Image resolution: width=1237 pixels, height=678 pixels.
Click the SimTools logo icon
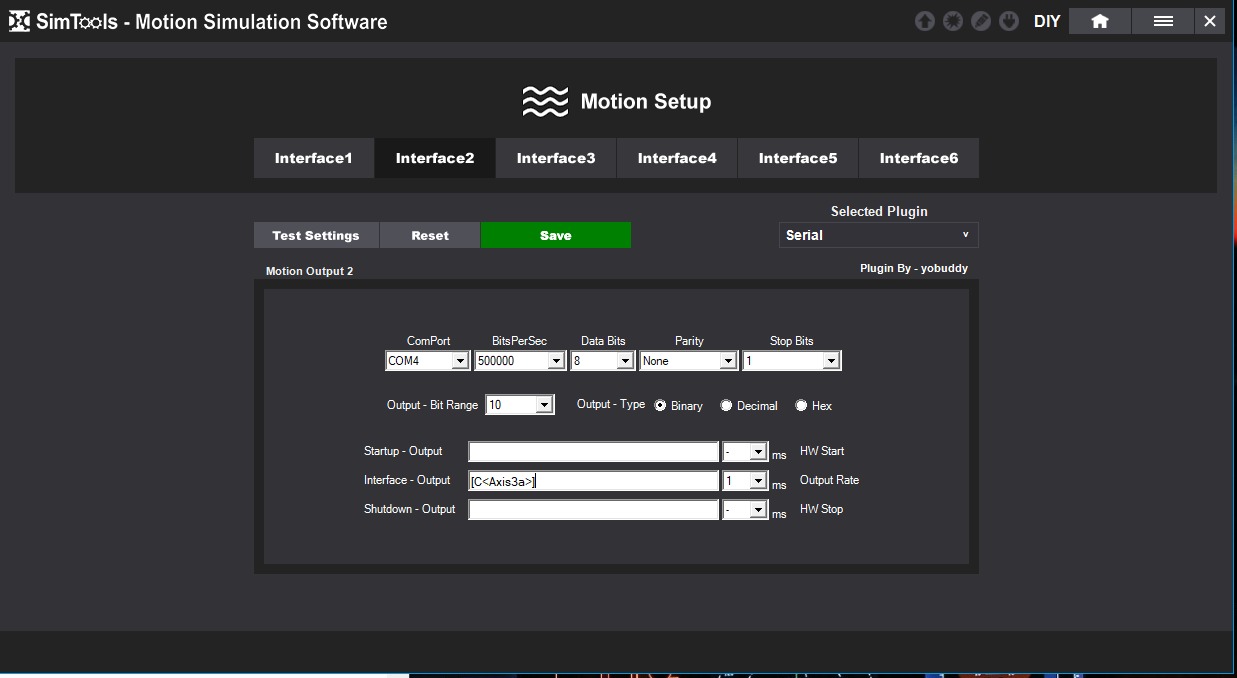pos(19,21)
